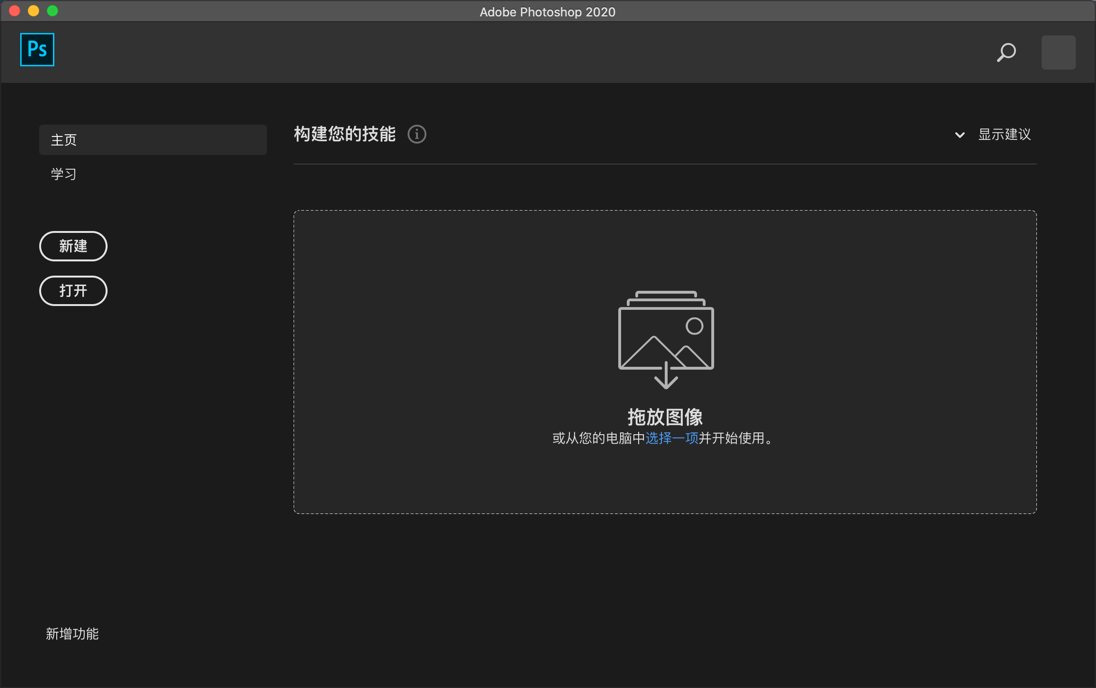Click the 拖放图像 heading text

tap(665, 417)
